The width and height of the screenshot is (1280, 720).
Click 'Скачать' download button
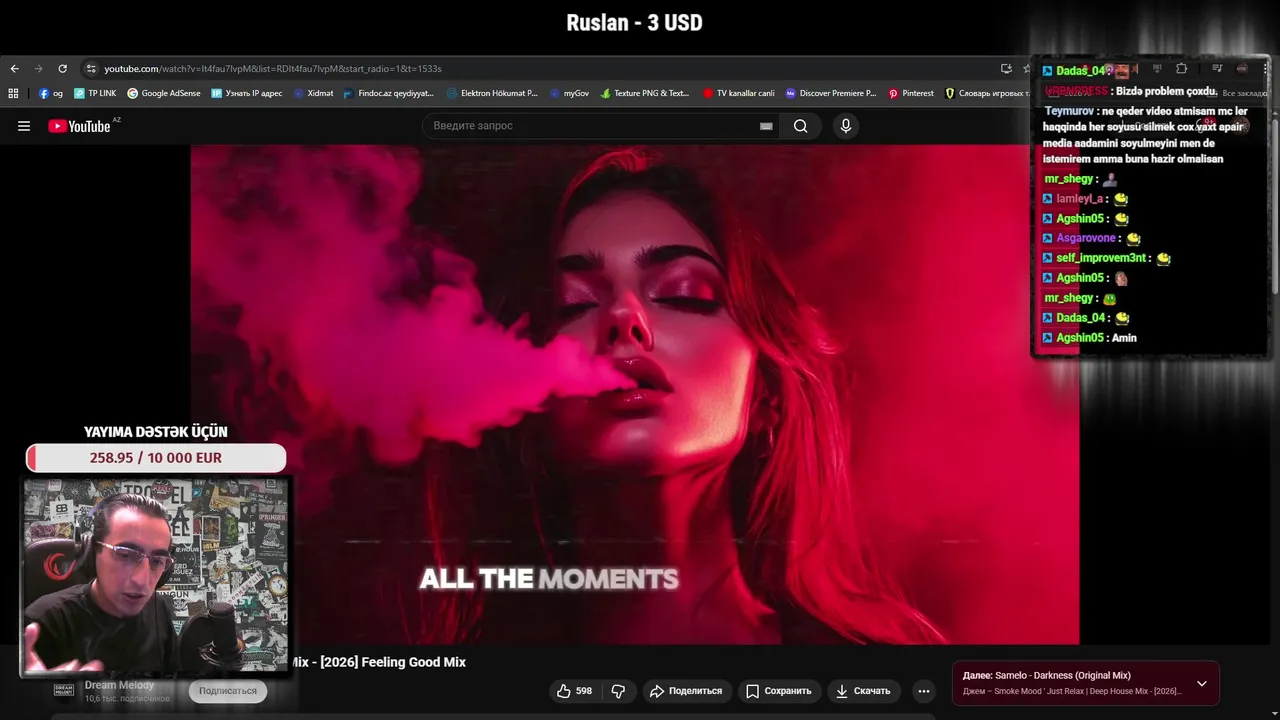pos(863,691)
